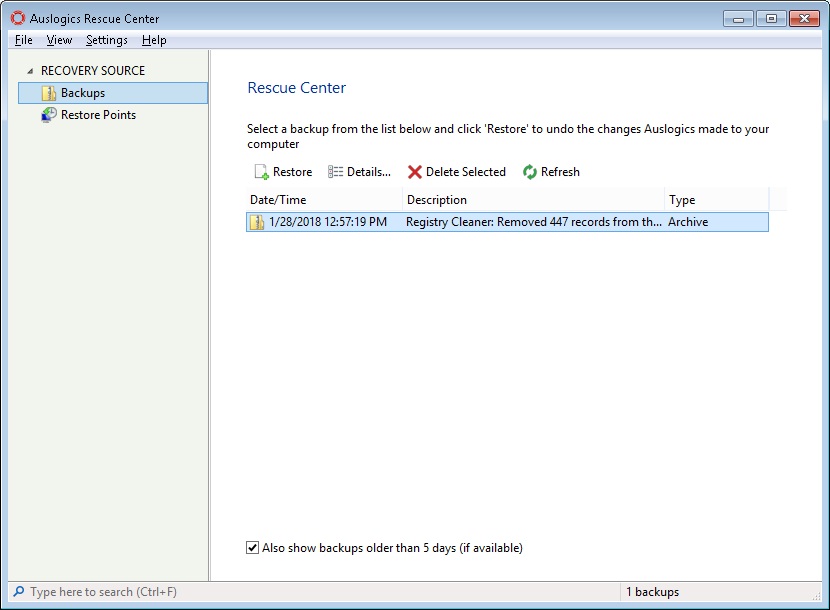The image size is (830, 610).
Task: Sort list by Description column header
Action: [x=533, y=200]
